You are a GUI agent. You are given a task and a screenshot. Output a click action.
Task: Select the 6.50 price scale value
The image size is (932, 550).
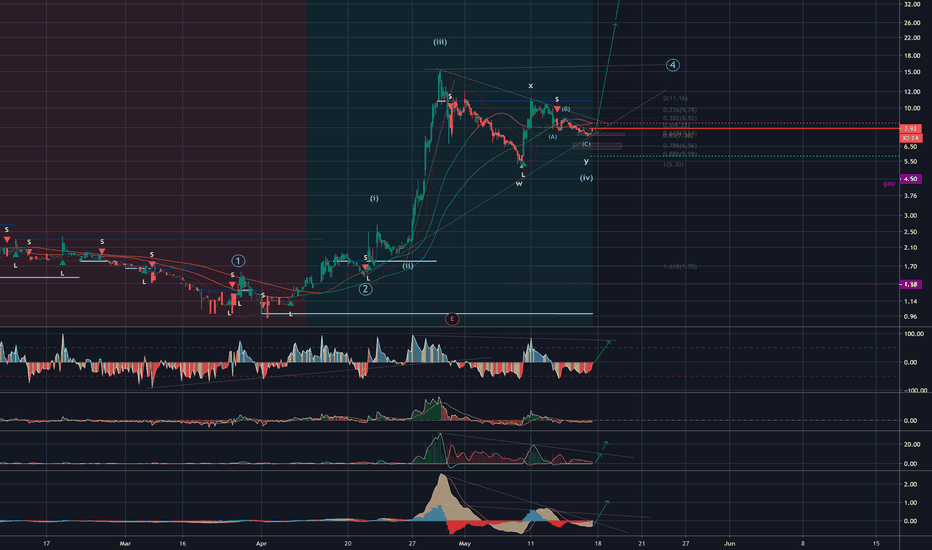[x=912, y=147]
